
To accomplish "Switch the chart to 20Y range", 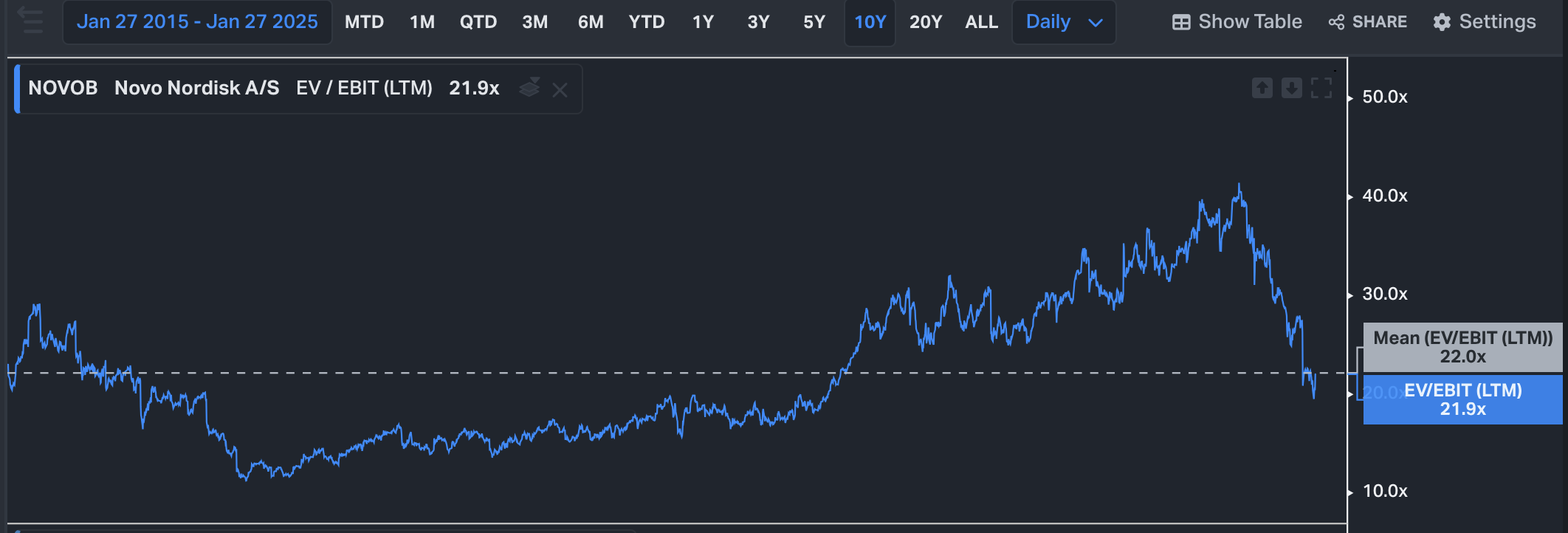I will [x=926, y=22].
